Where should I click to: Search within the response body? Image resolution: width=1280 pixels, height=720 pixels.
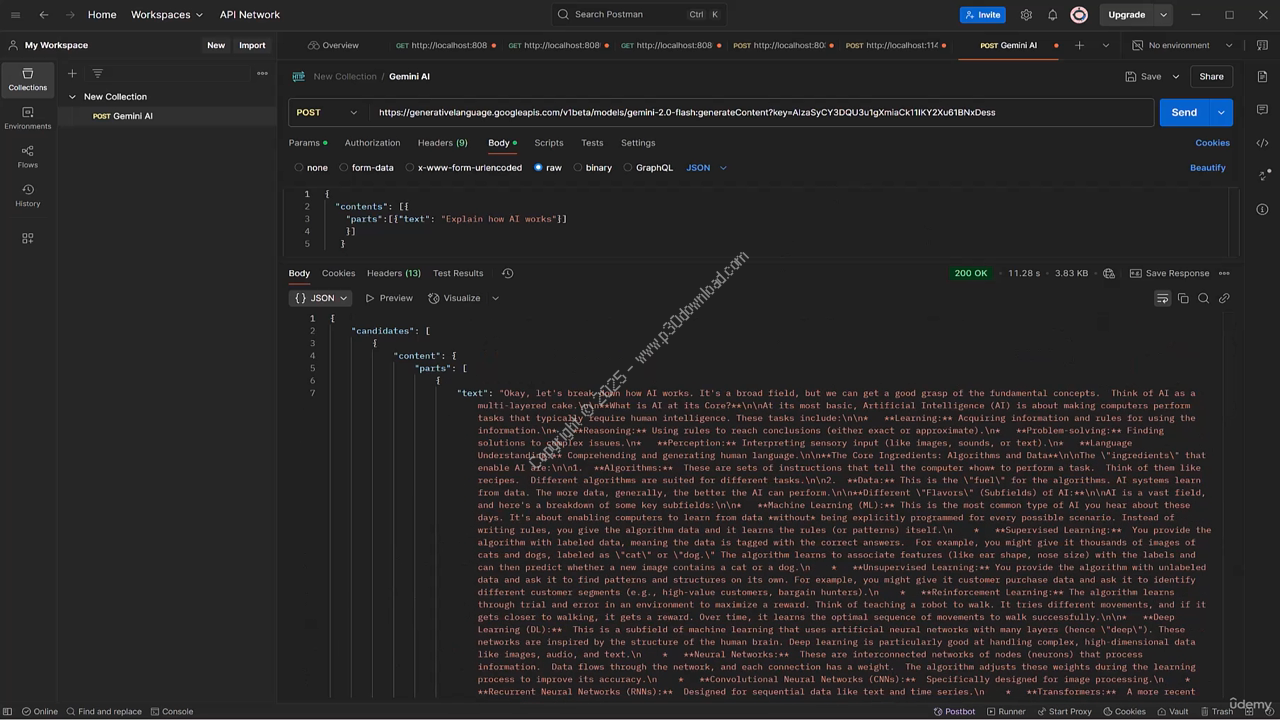coord(1204,298)
